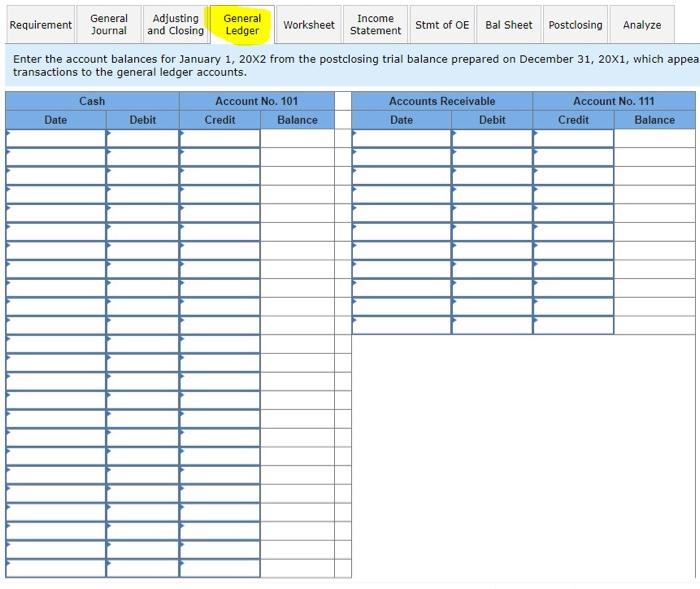Select second row Credit cell in Accounts Receivable
700x589 pixels.
[x=574, y=157]
